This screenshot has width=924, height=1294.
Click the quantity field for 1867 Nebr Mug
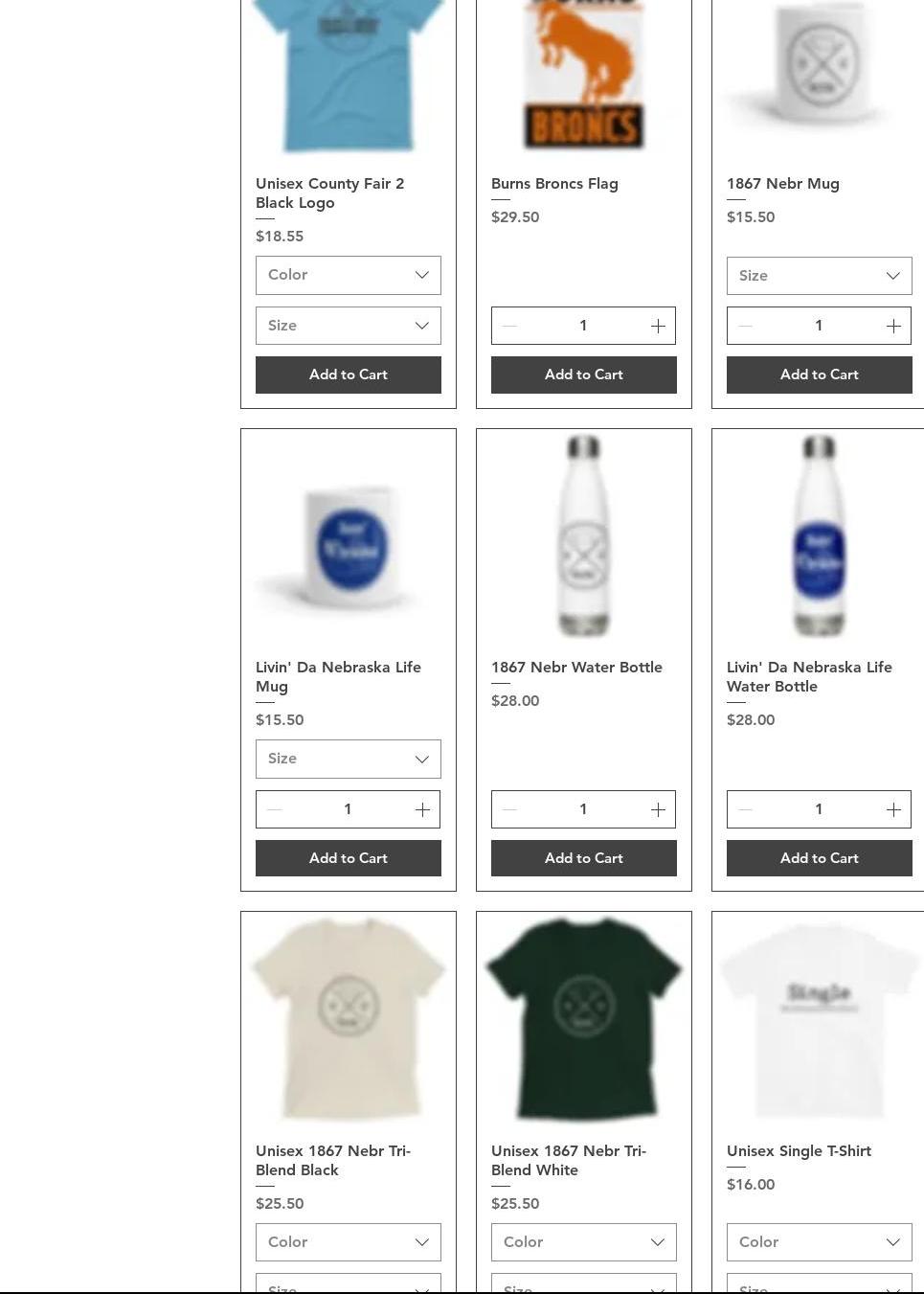click(819, 326)
